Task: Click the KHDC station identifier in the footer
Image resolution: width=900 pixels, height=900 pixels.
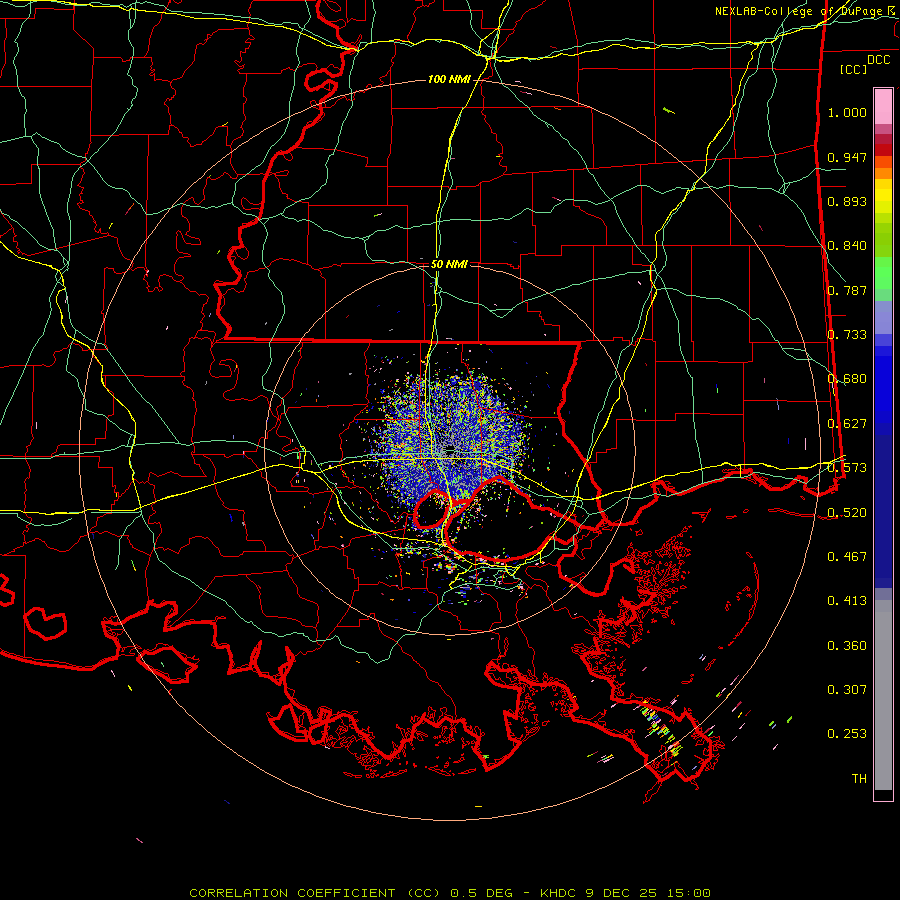Action: [559, 893]
